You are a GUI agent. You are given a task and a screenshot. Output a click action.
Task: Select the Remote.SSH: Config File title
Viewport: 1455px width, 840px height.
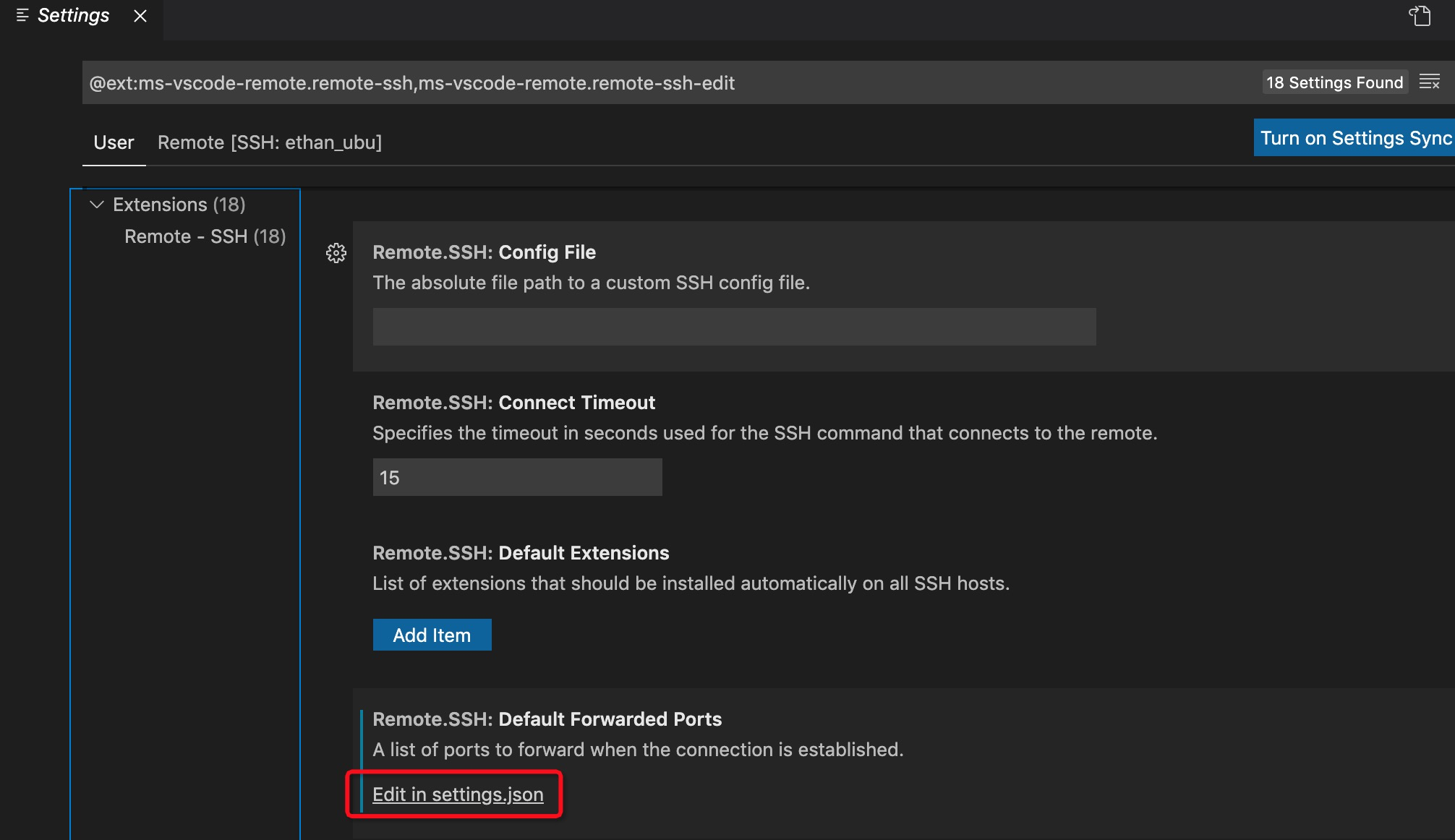[484, 252]
